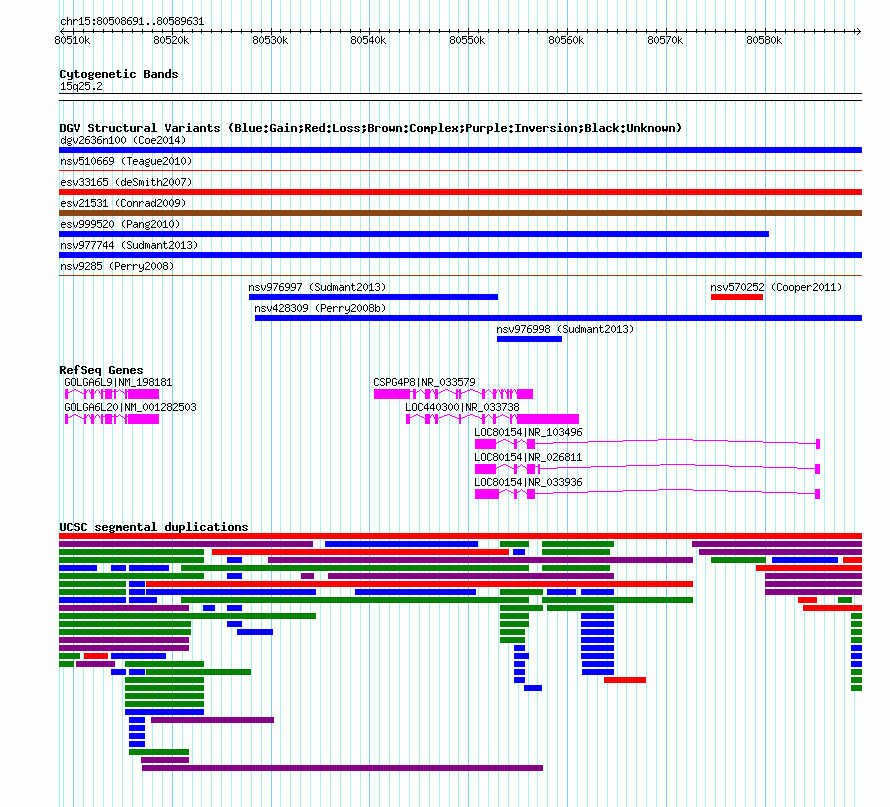Select the nsv510669 (Teague2010) variant label

click(x=126, y=161)
